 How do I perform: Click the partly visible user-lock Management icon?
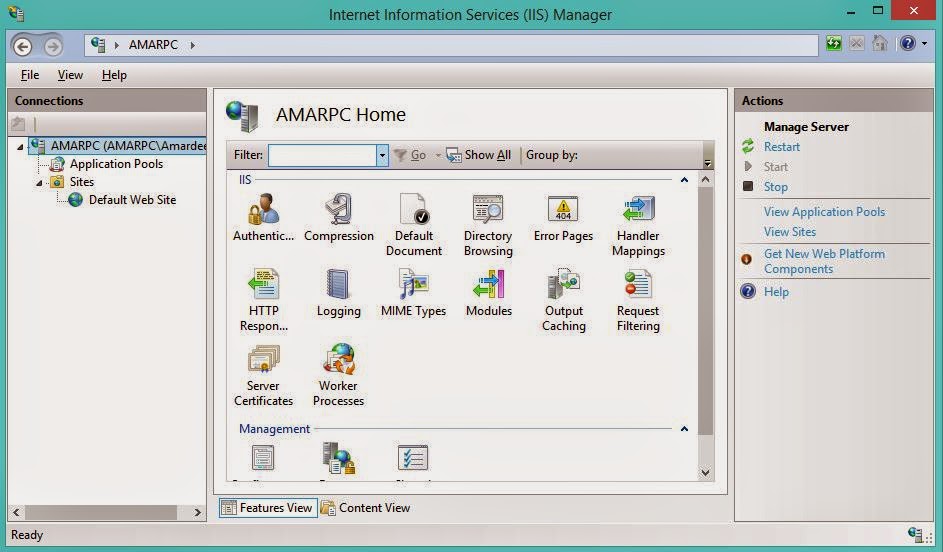pyautogui.click(x=339, y=458)
